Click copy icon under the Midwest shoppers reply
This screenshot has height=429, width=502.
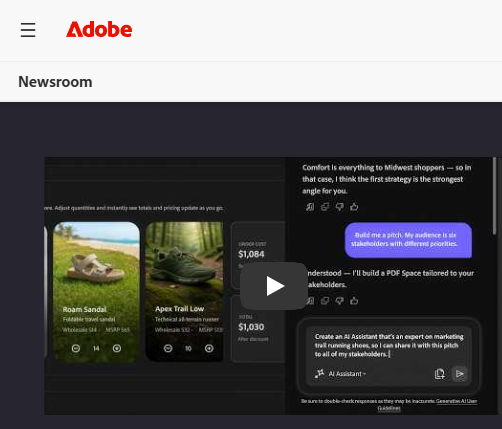coord(325,207)
